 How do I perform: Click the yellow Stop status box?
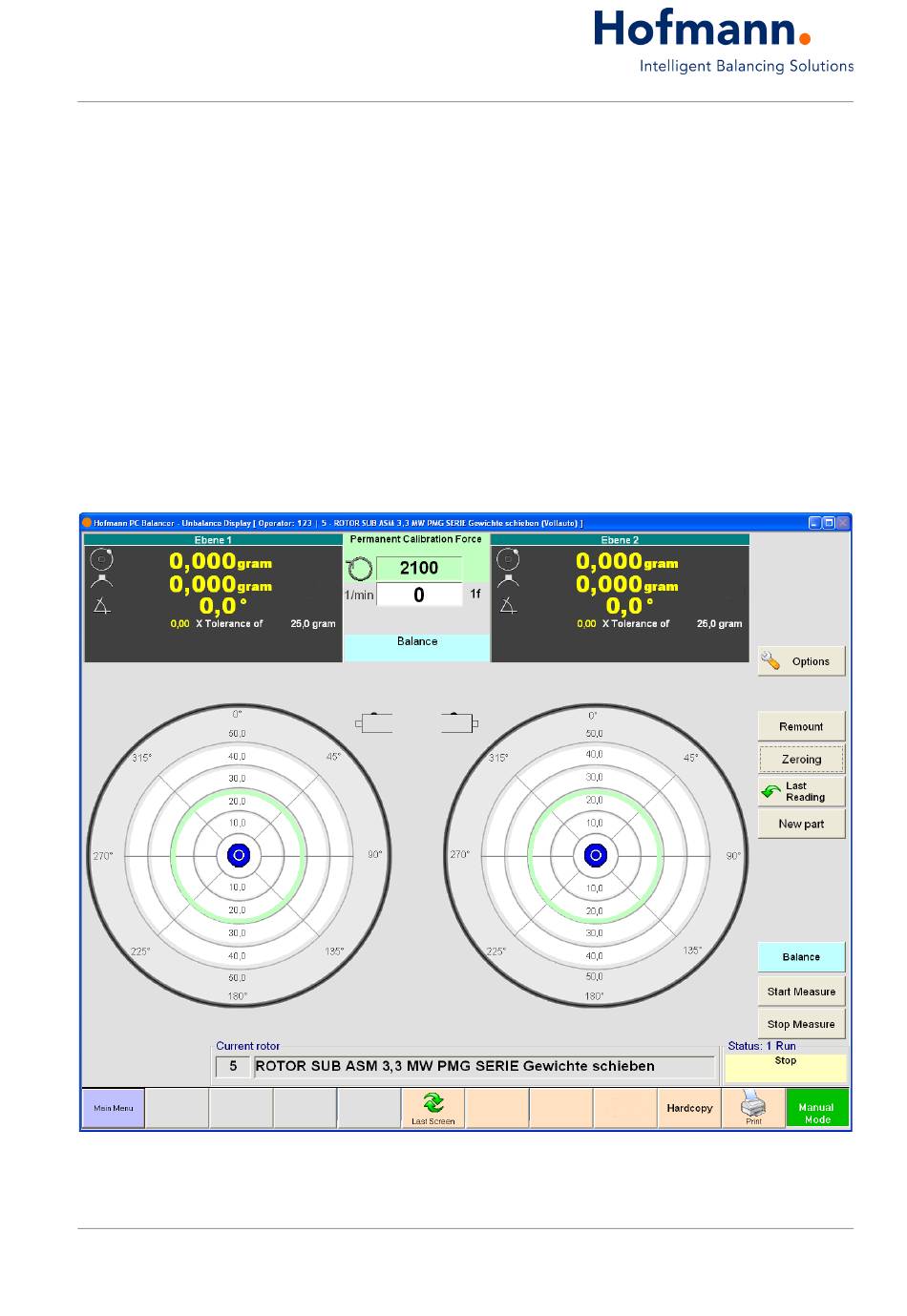786,1067
